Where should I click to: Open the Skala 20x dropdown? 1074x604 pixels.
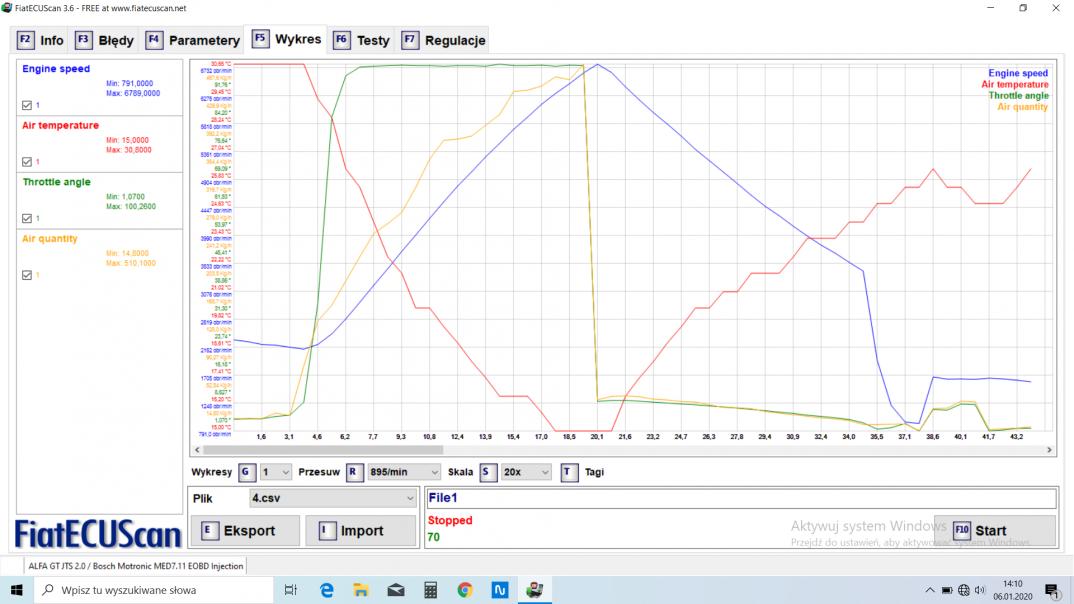[x=526, y=472]
